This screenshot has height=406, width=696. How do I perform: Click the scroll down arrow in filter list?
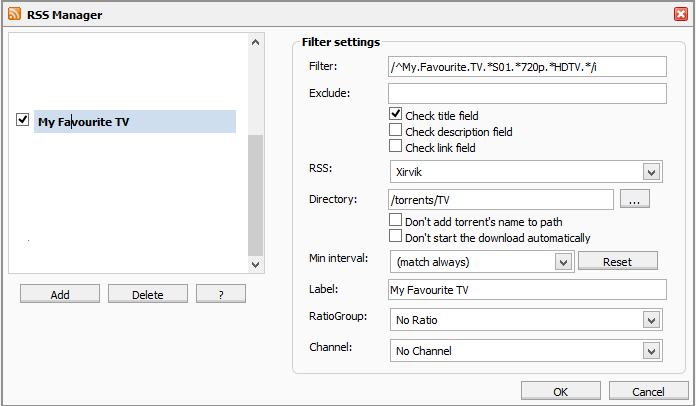tap(255, 265)
